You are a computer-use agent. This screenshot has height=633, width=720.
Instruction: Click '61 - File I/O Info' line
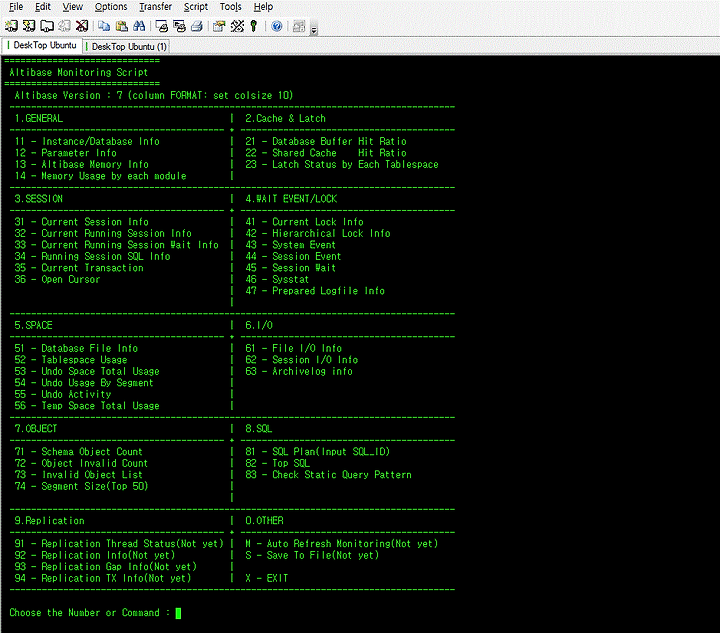coord(293,348)
